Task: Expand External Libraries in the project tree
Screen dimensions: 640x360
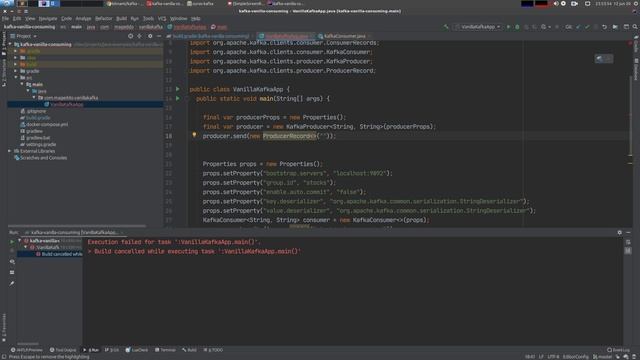Action: pyautogui.click(x=10, y=151)
